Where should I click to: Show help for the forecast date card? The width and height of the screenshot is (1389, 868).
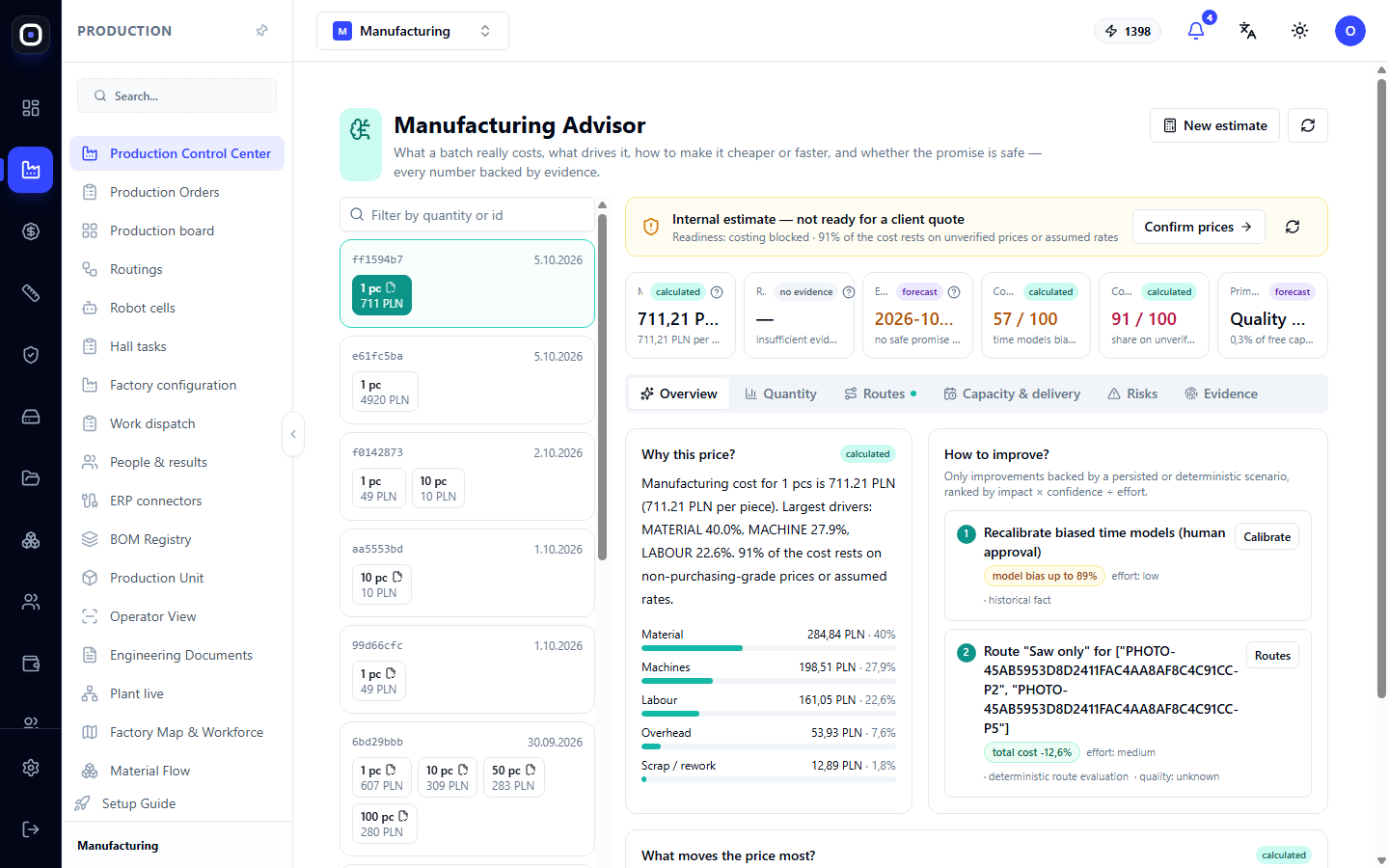click(954, 292)
